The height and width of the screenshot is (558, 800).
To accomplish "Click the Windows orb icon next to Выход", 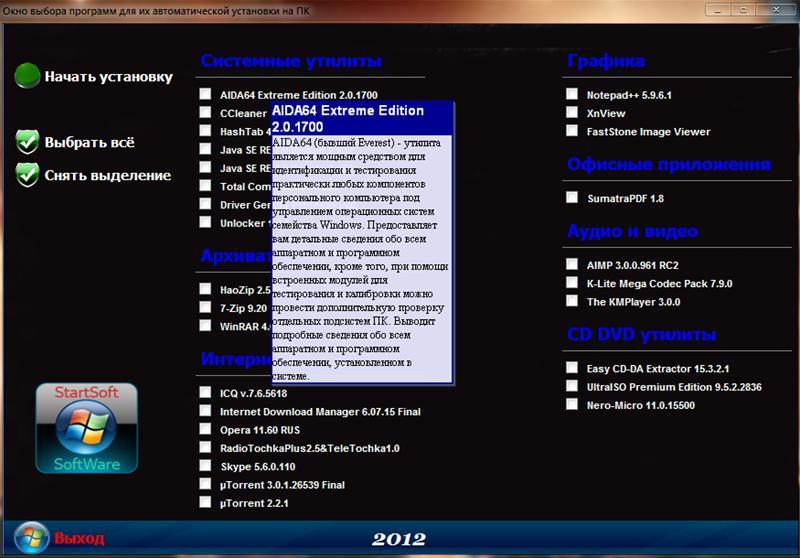I will [31, 537].
